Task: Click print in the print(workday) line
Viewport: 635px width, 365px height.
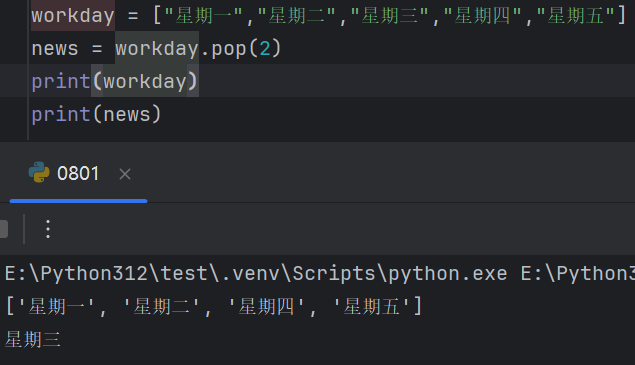Action: point(61,82)
